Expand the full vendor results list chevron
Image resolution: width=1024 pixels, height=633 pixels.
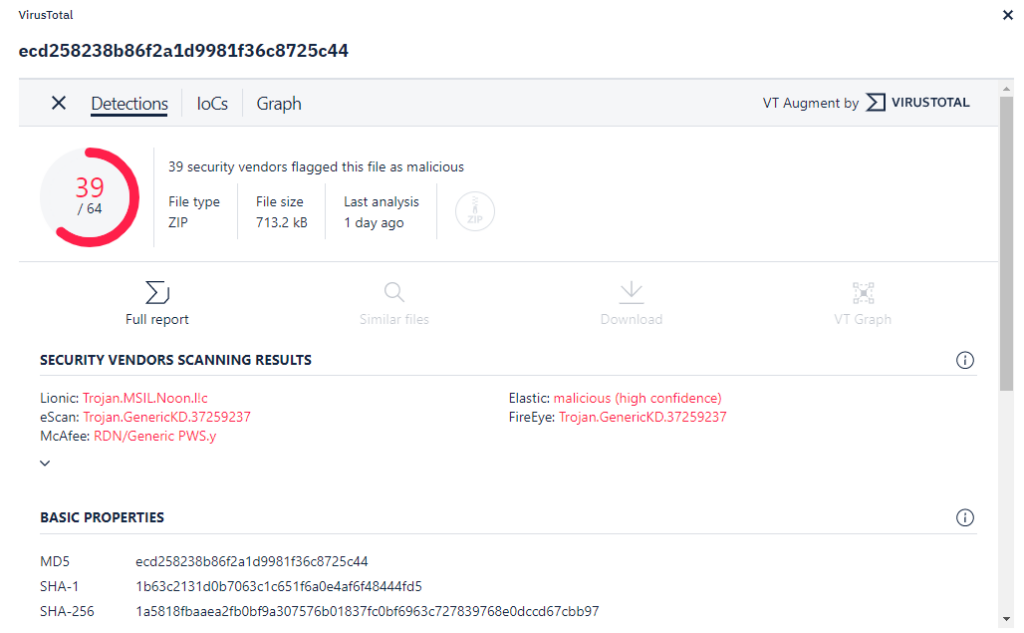pyautogui.click(x=45, y=463)
